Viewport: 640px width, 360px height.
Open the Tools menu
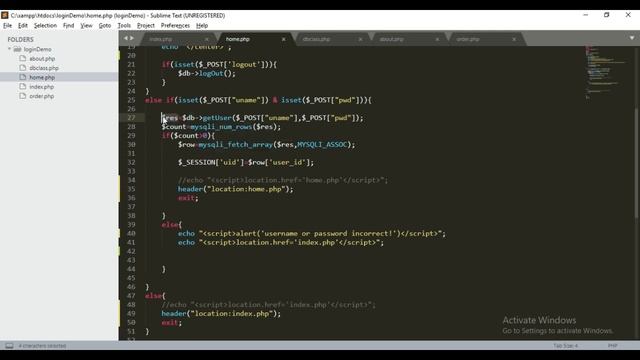124,25
